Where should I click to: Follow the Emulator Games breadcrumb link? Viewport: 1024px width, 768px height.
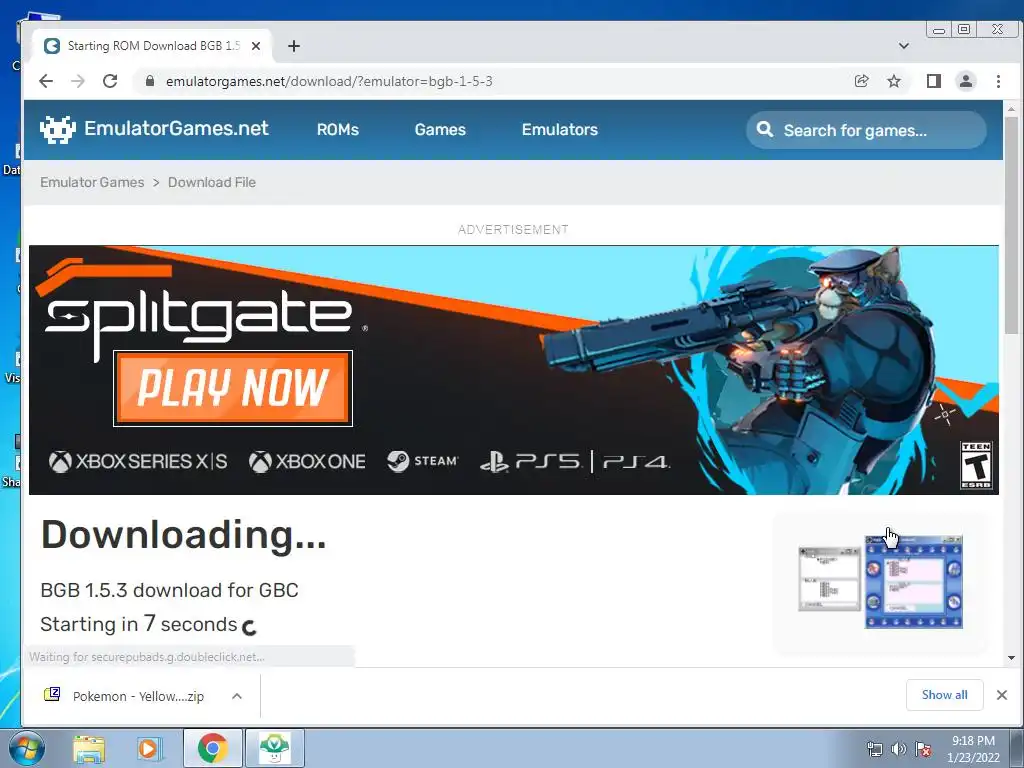coord(92,182)
